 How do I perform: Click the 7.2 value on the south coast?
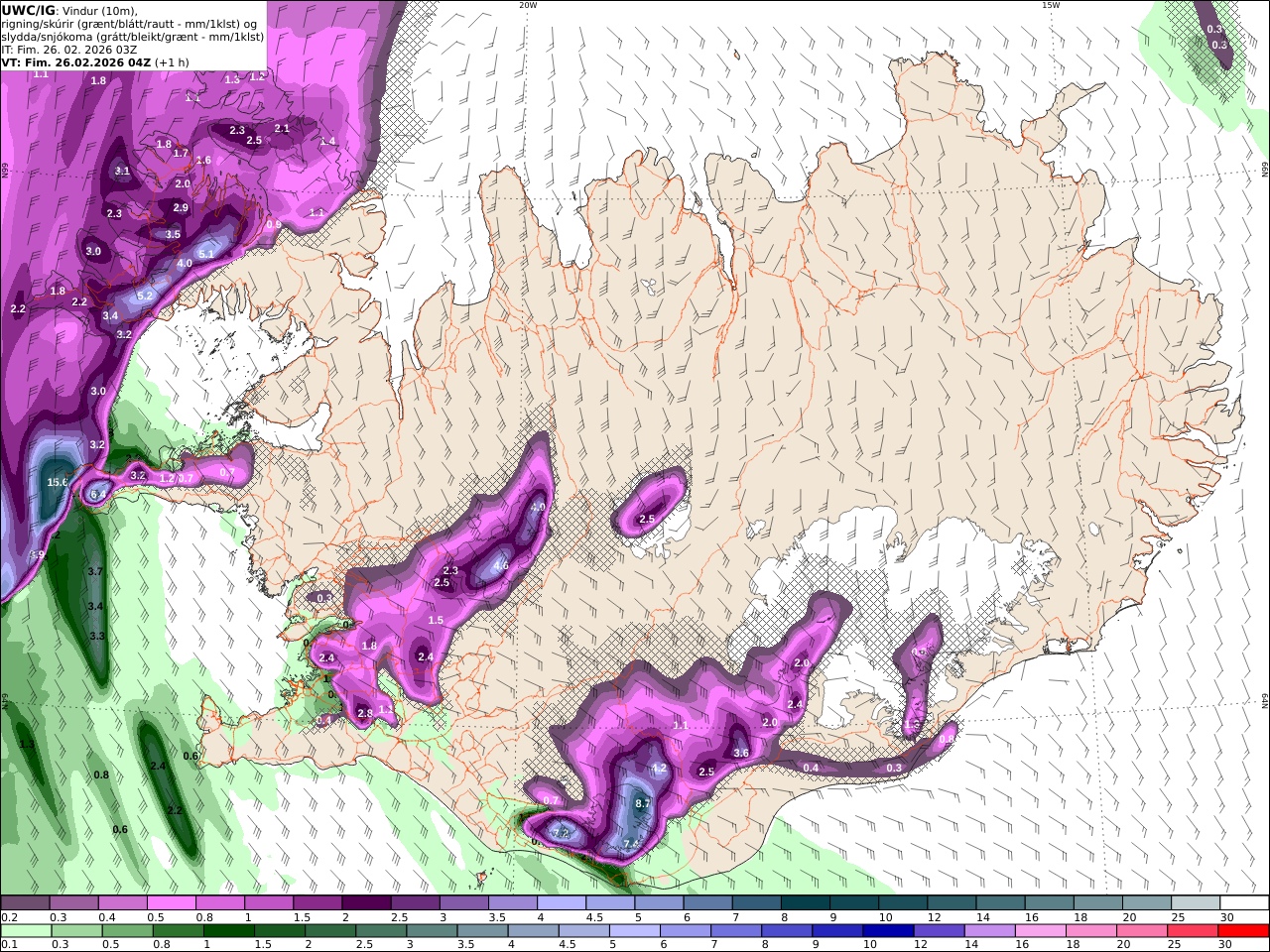click(x=563, y=833)
